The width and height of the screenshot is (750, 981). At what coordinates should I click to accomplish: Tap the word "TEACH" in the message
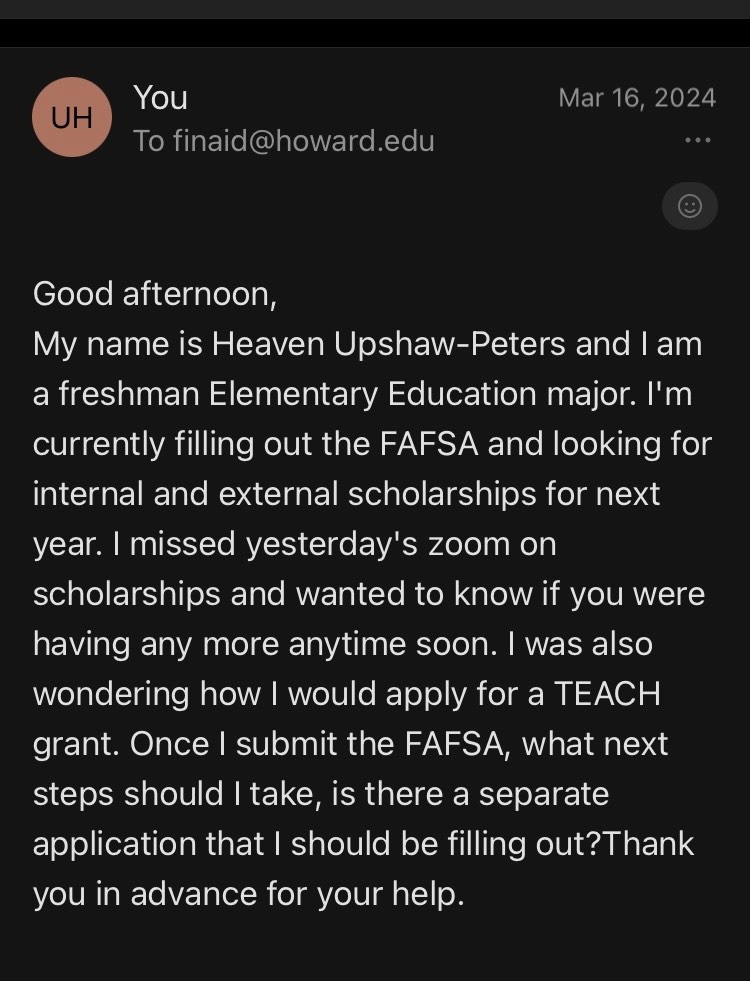(x=607, y=694)
